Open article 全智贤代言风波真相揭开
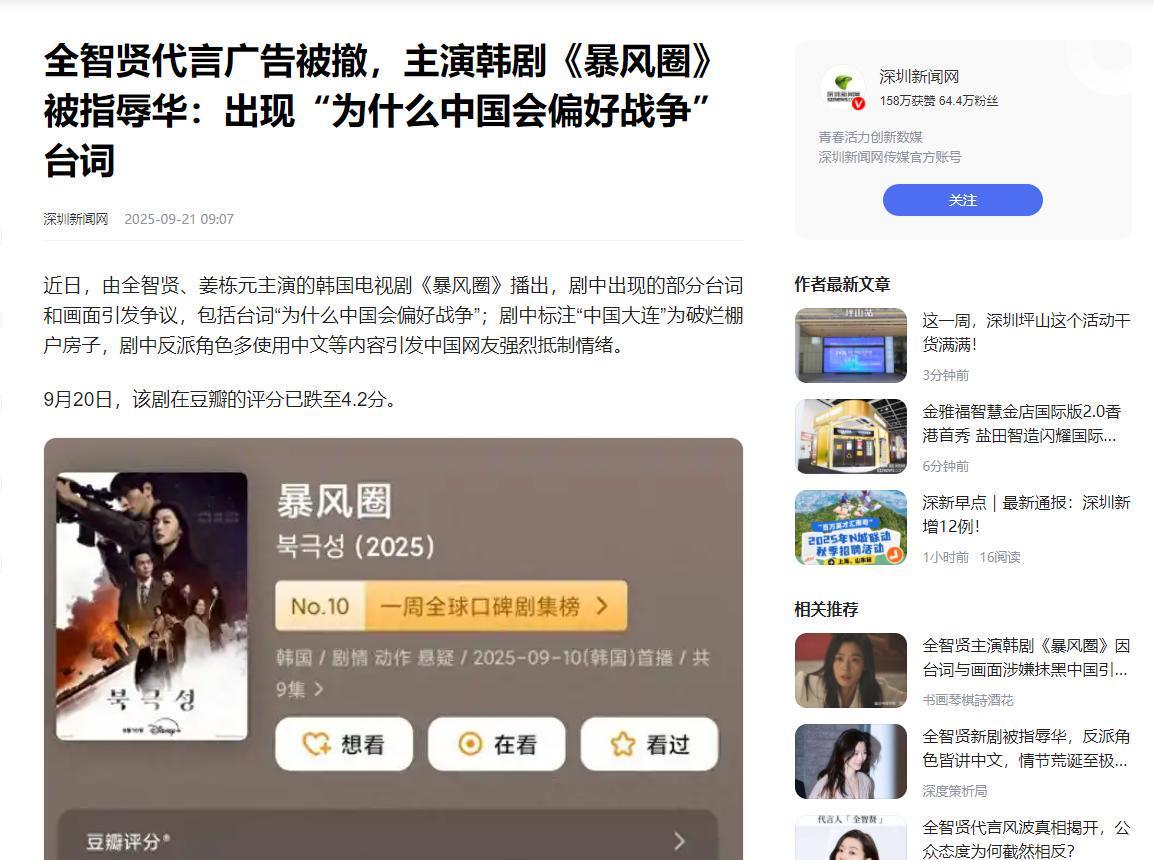This screenshot has height=860, width=1154. point(1026,839)
